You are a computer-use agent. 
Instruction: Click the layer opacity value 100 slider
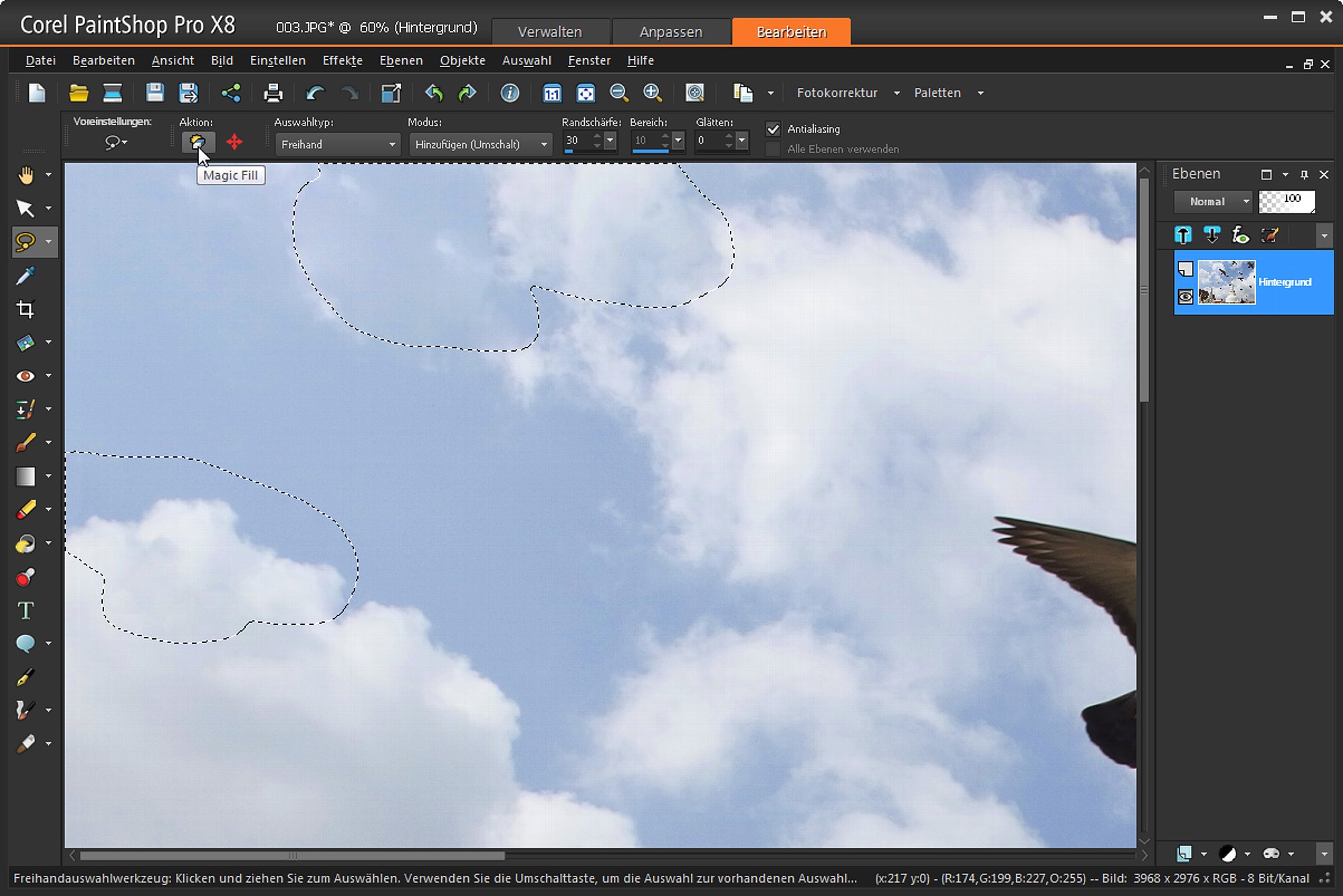coord(1287,201)
